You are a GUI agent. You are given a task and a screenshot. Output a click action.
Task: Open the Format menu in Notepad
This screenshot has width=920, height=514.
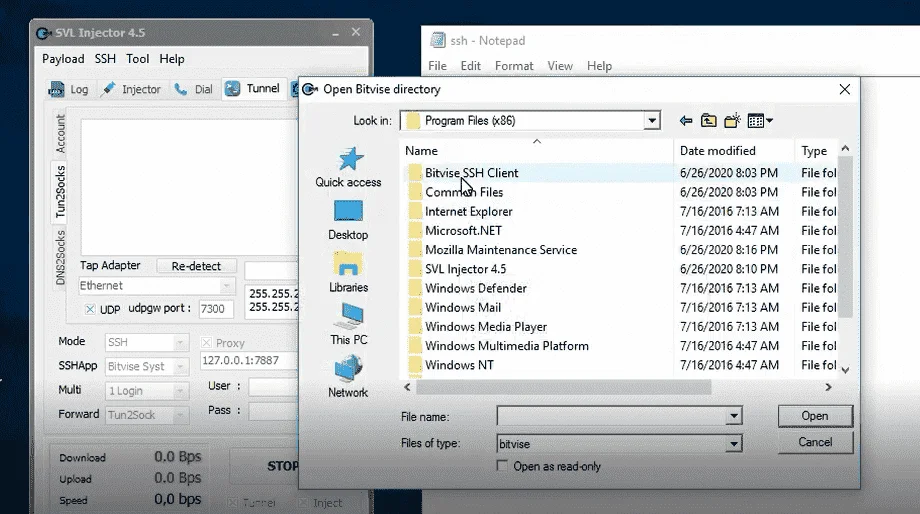pyautogui.click(x=514, y=66)
